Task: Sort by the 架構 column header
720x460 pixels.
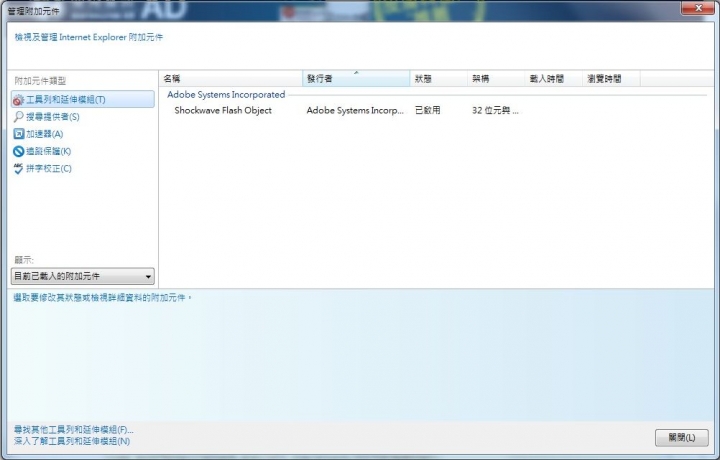Action: pos(496,79)
